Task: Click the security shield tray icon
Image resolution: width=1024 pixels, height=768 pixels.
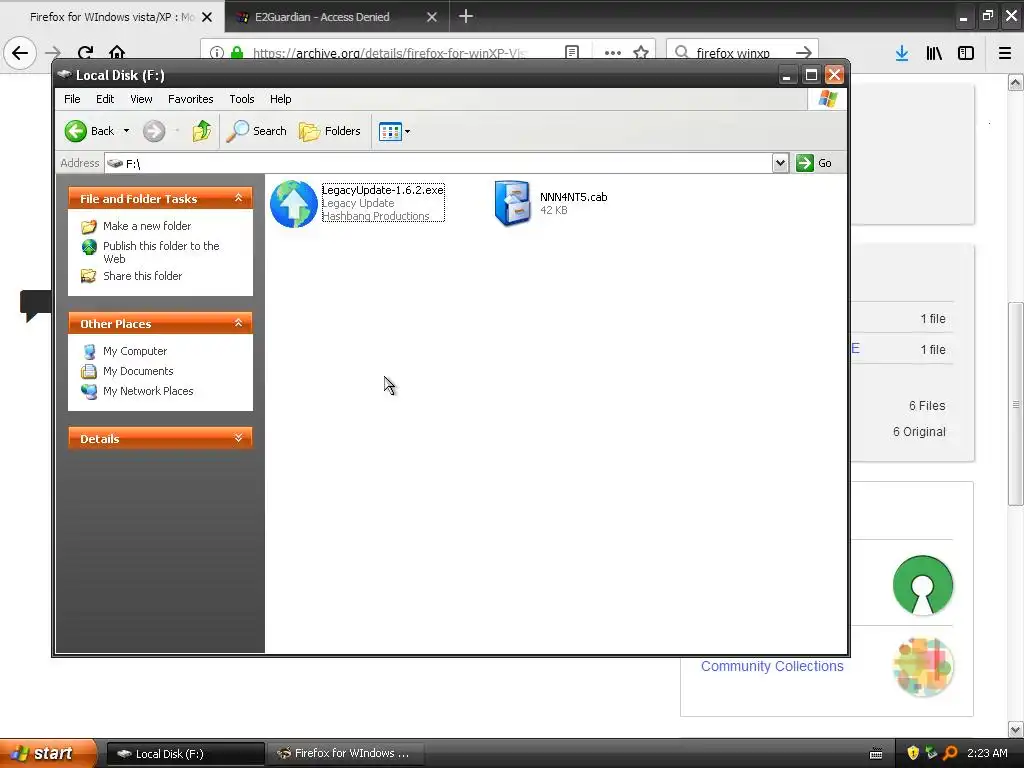Action: pos(913,753)
